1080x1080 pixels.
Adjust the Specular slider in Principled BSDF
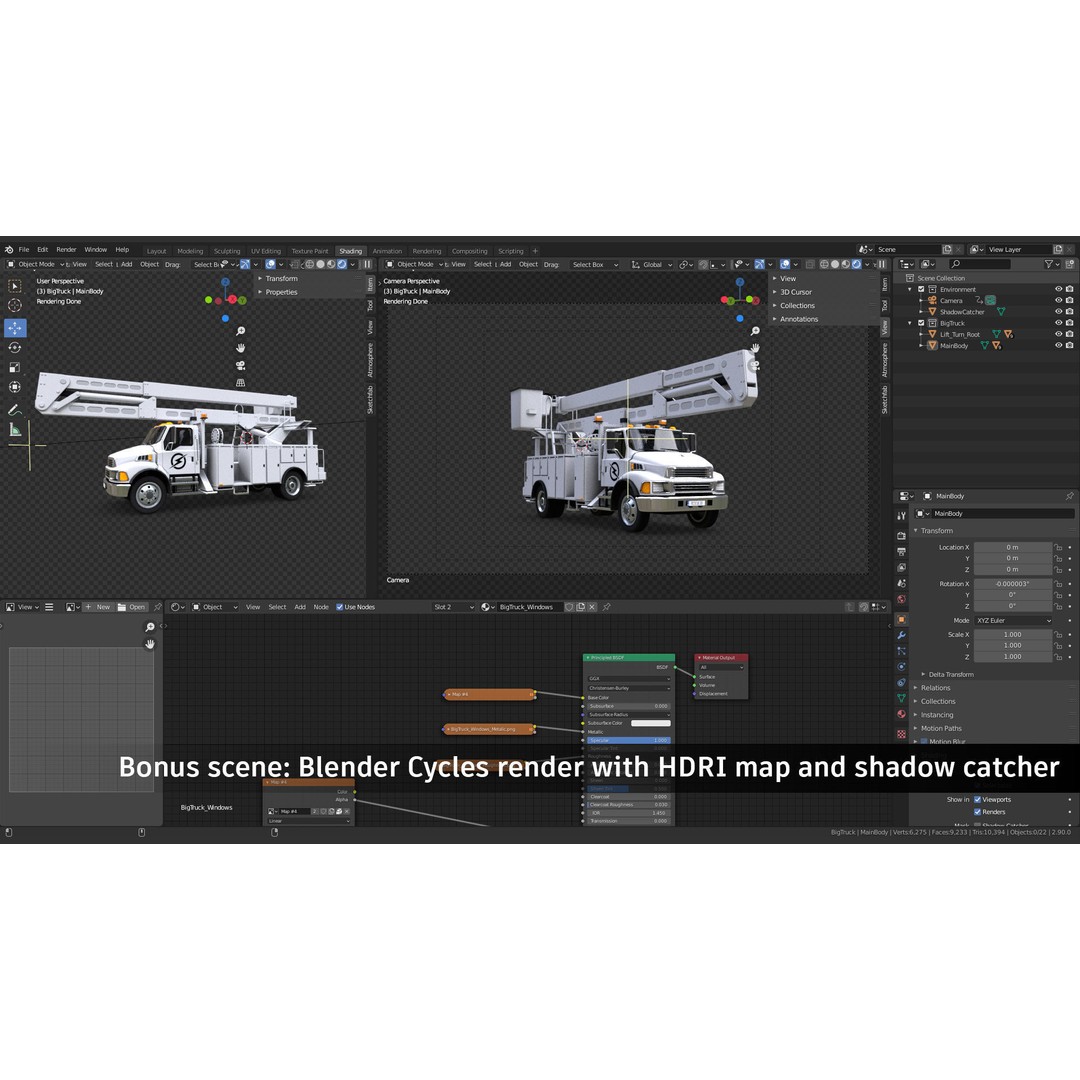(629, 740)
